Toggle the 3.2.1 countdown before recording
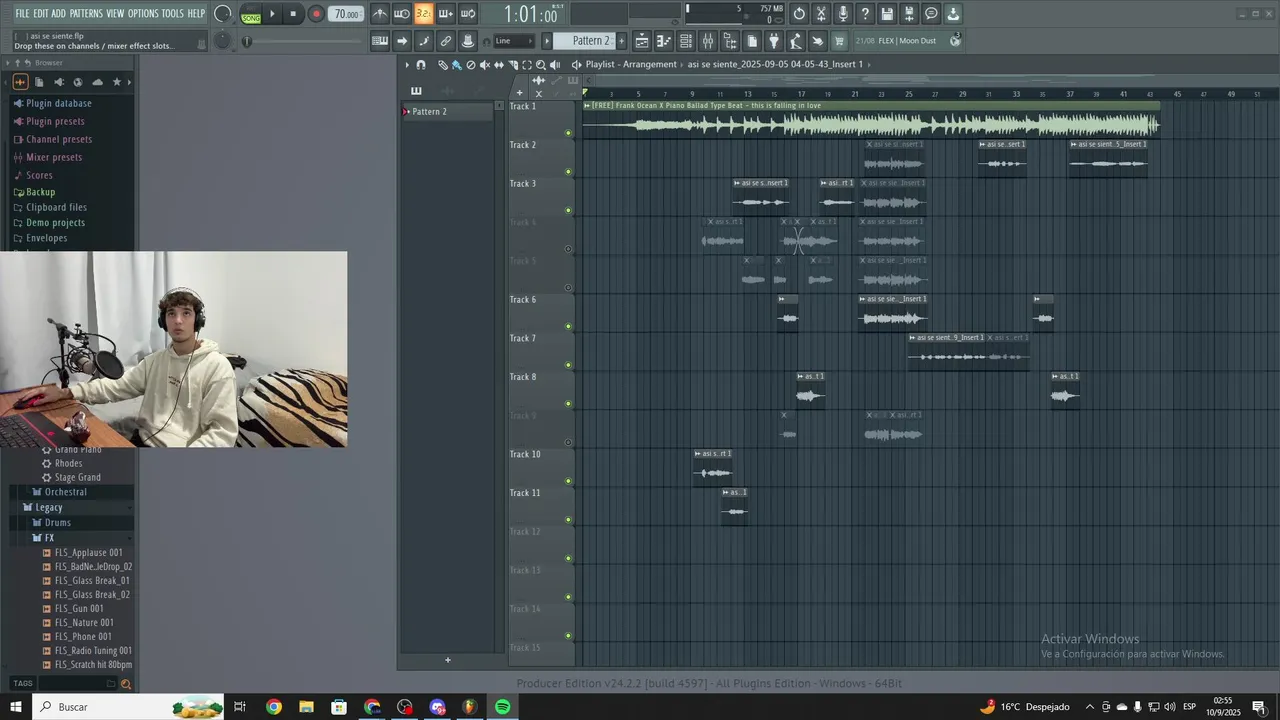 tap(424, 14)
